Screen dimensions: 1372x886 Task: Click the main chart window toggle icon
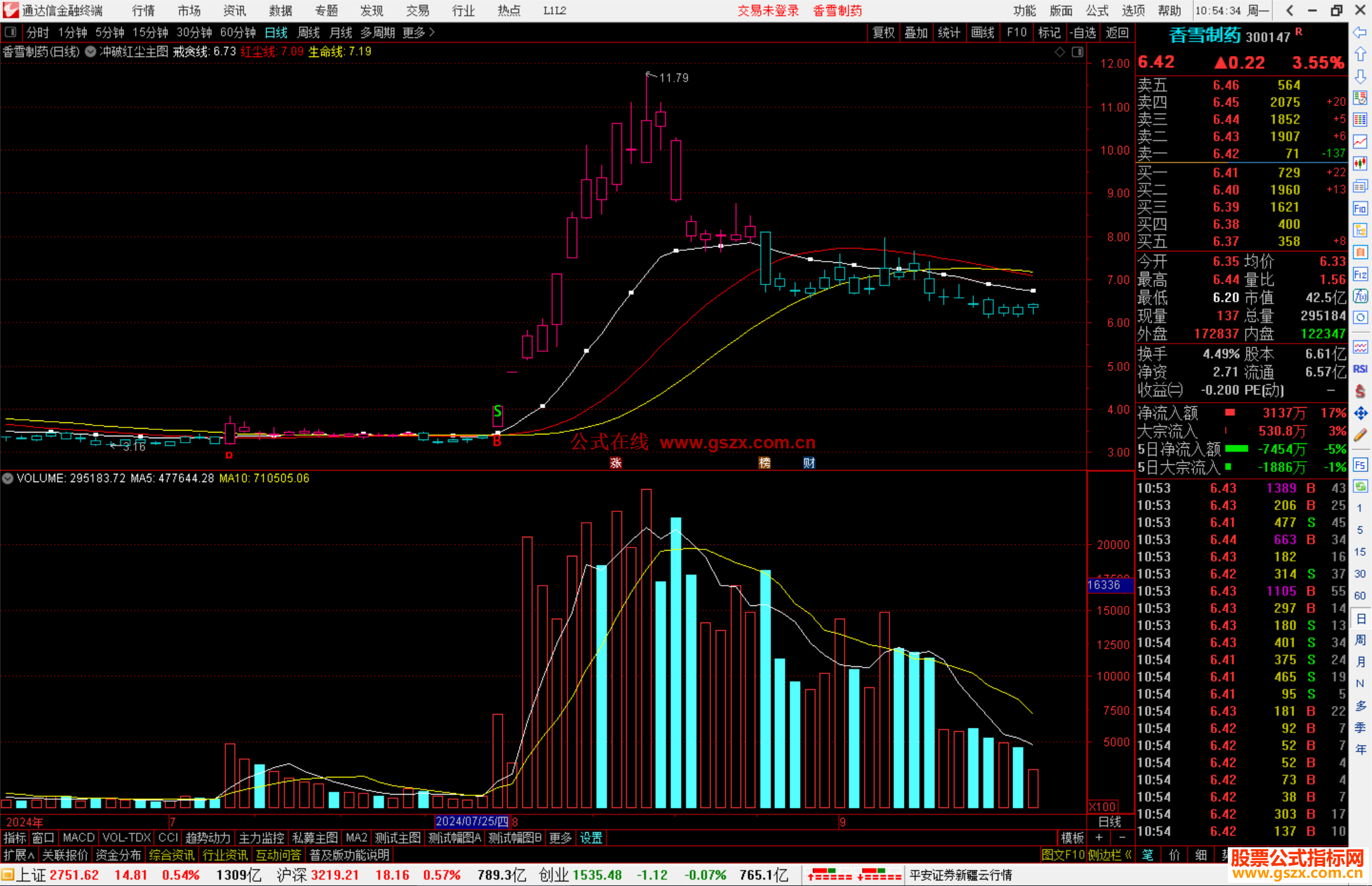click(1078, 52)
